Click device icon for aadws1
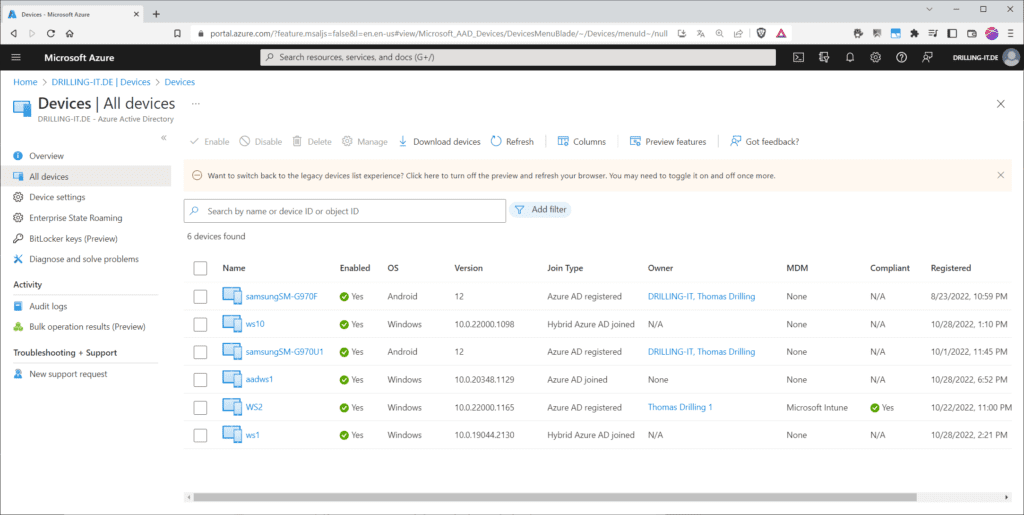The height and width of the screenshot is (515, 1024). [x=232, y=379]
